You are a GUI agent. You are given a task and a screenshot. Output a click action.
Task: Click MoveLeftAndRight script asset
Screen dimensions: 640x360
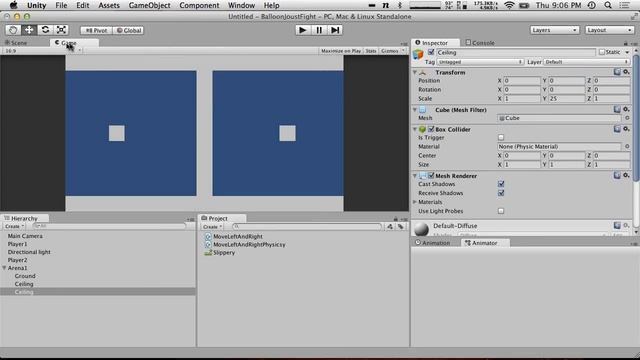(238, 236)
